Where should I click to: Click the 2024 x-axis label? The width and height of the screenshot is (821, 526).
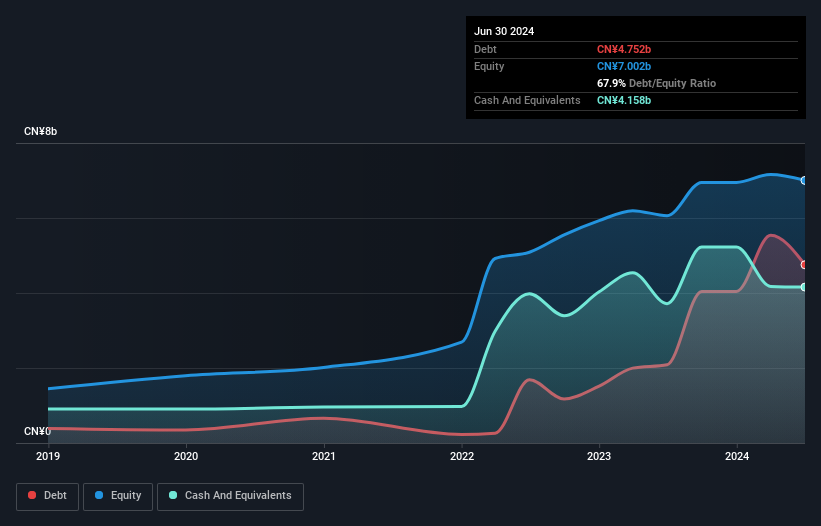click(737, 456)
